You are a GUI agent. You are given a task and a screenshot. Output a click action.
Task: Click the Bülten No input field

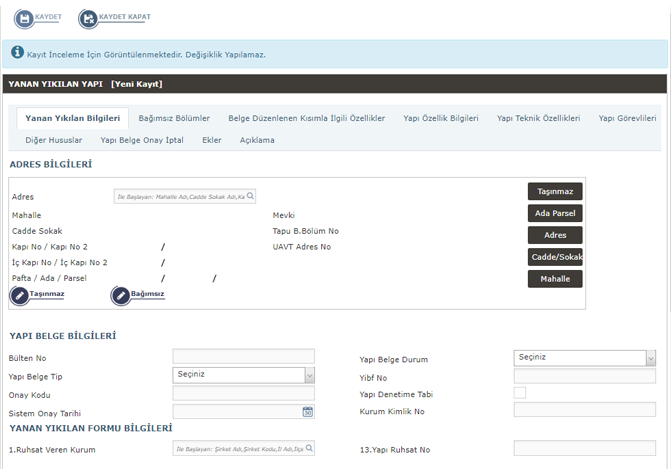tap(243, 357)
